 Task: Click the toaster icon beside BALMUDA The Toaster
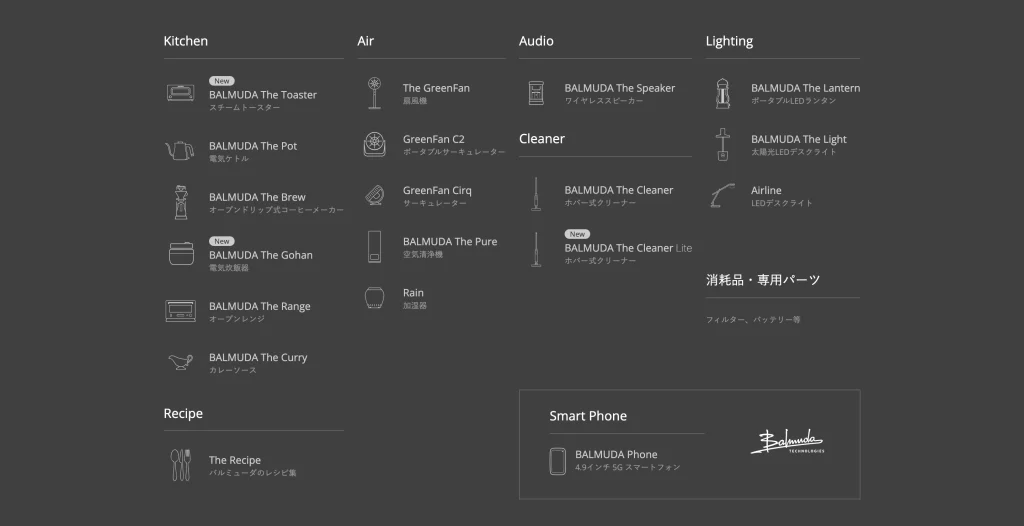pos(181,93)
